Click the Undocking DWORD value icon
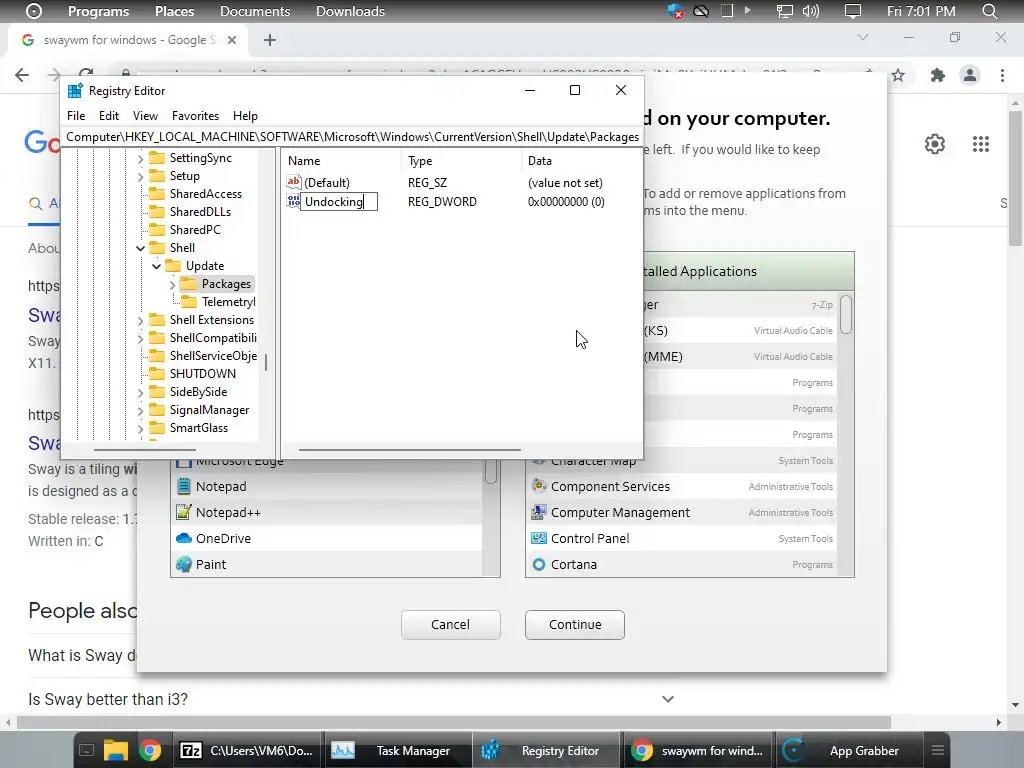 tap(293, 201)
